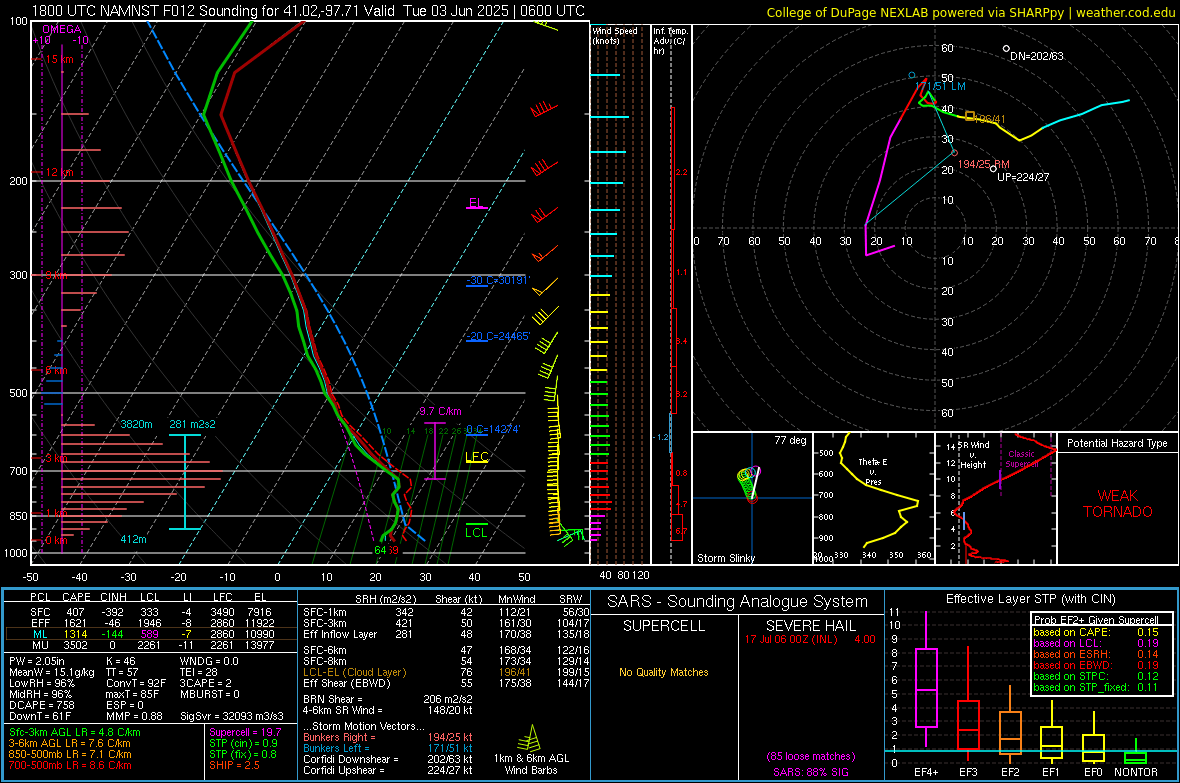Click the STP (cin) = 0.9 value

coord(243,743)
